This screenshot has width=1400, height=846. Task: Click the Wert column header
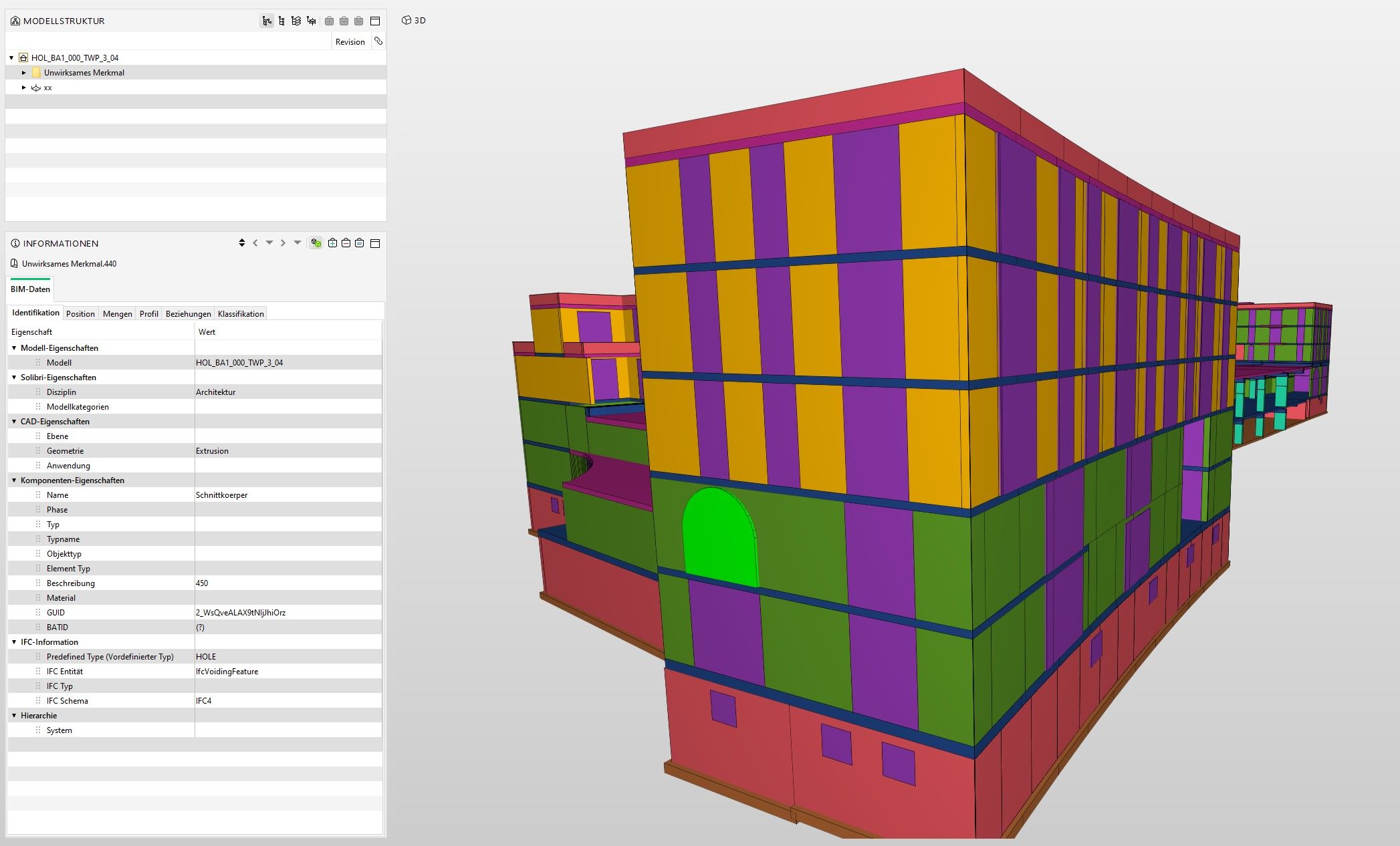(288, 331)
